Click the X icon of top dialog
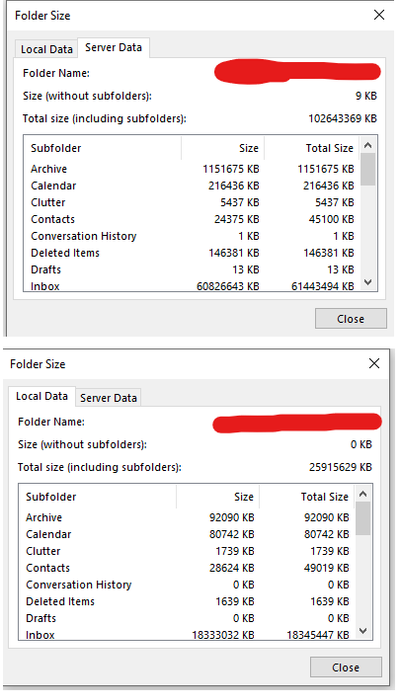Image resolution: width=400 pixels, height=694 pixels. coord(379,15)
